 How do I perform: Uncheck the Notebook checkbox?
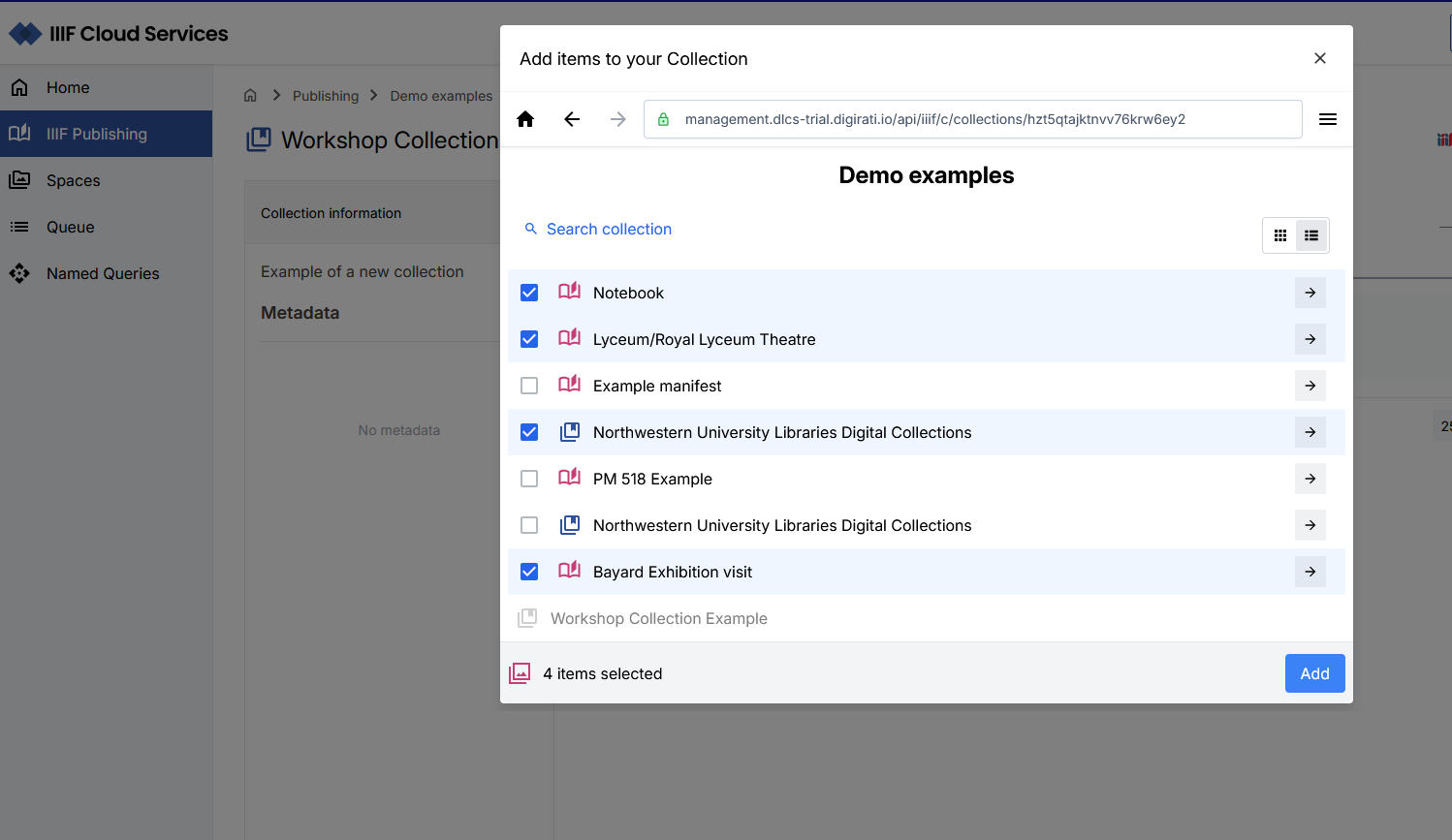coord(529,293)
